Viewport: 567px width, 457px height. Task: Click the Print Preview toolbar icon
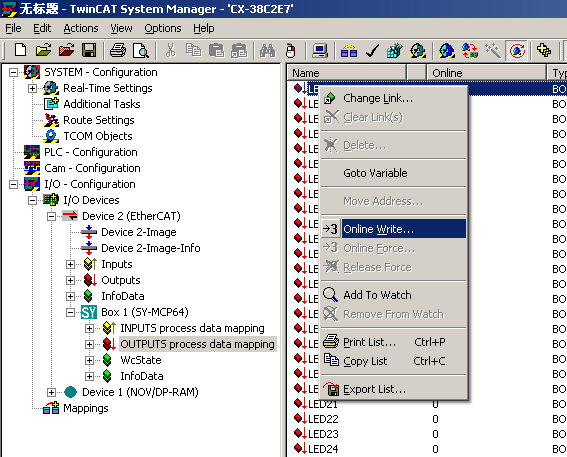point(140,50)
